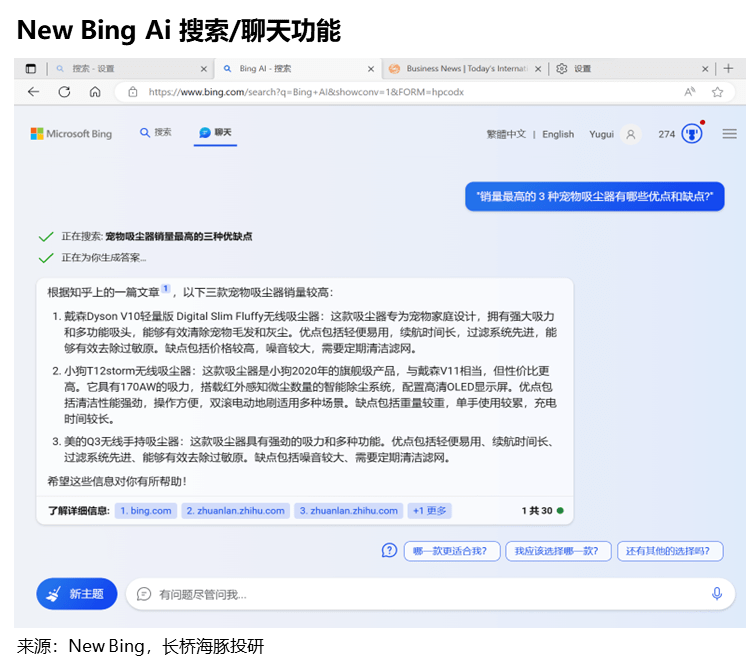Open the tab actions menu icon

30,69
